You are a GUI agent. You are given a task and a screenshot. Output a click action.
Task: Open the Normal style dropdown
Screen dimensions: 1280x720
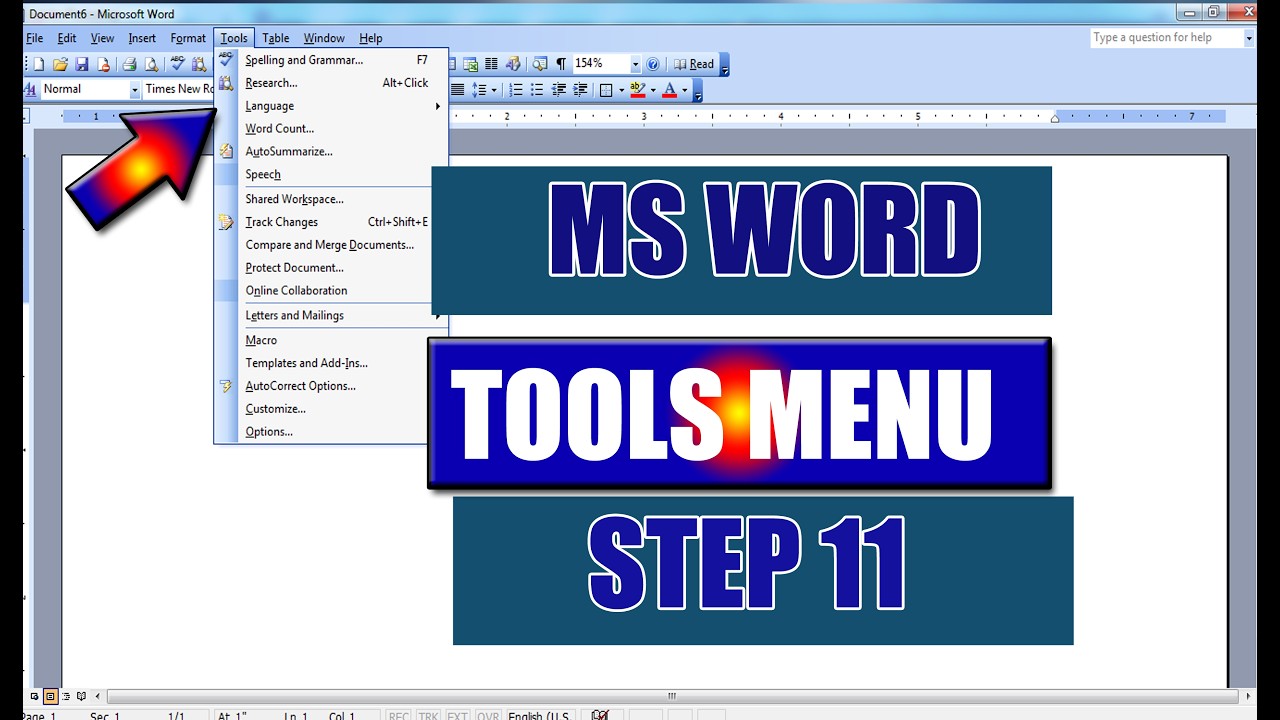pyautogui.click(x=135, y=89)
